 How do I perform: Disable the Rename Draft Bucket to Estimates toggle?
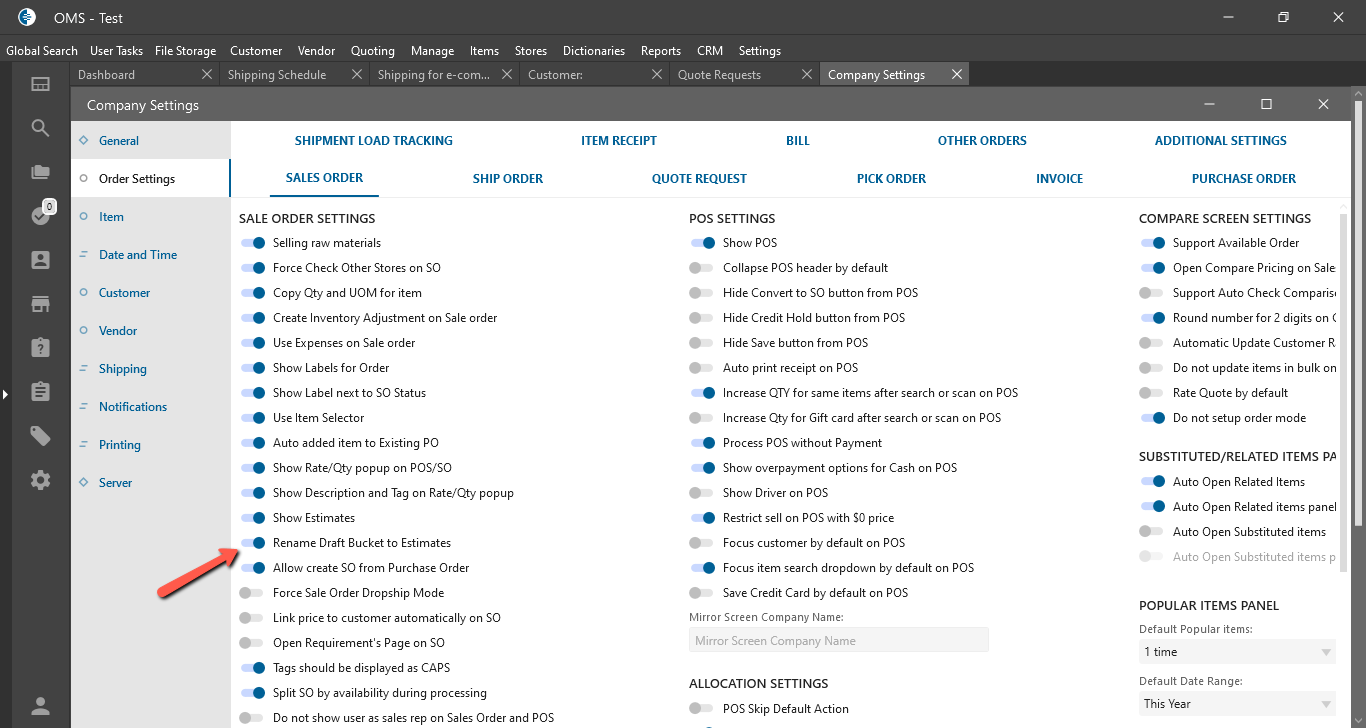pos(253,543)
